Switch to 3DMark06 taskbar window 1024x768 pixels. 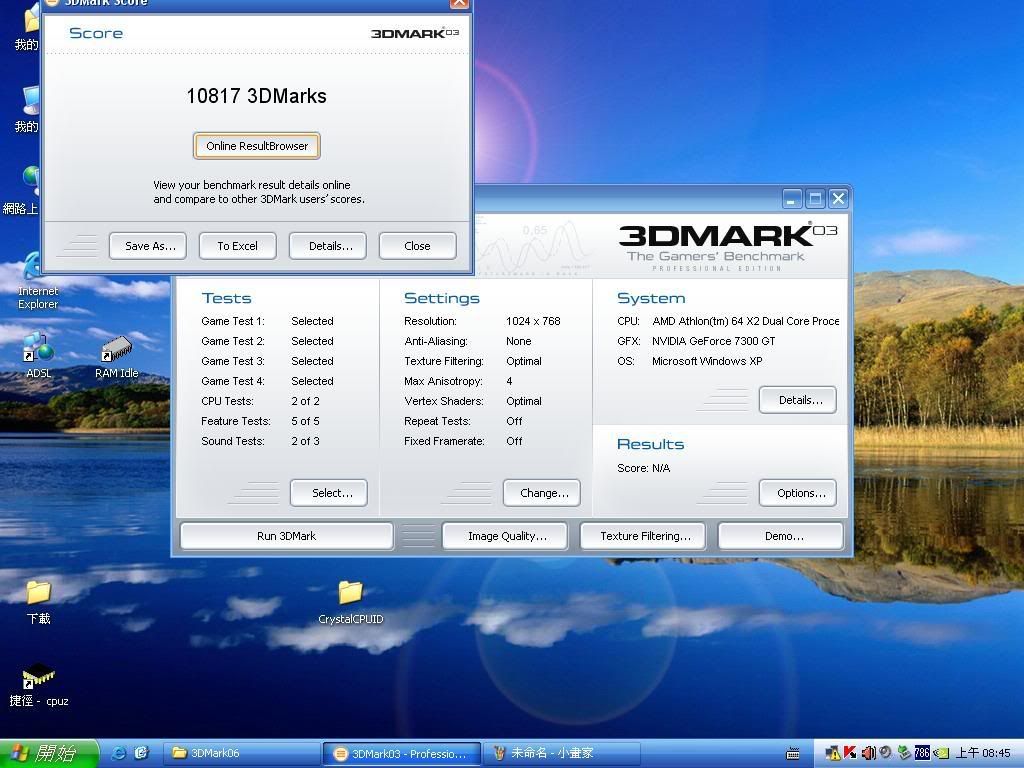click(x=240, y=753)
